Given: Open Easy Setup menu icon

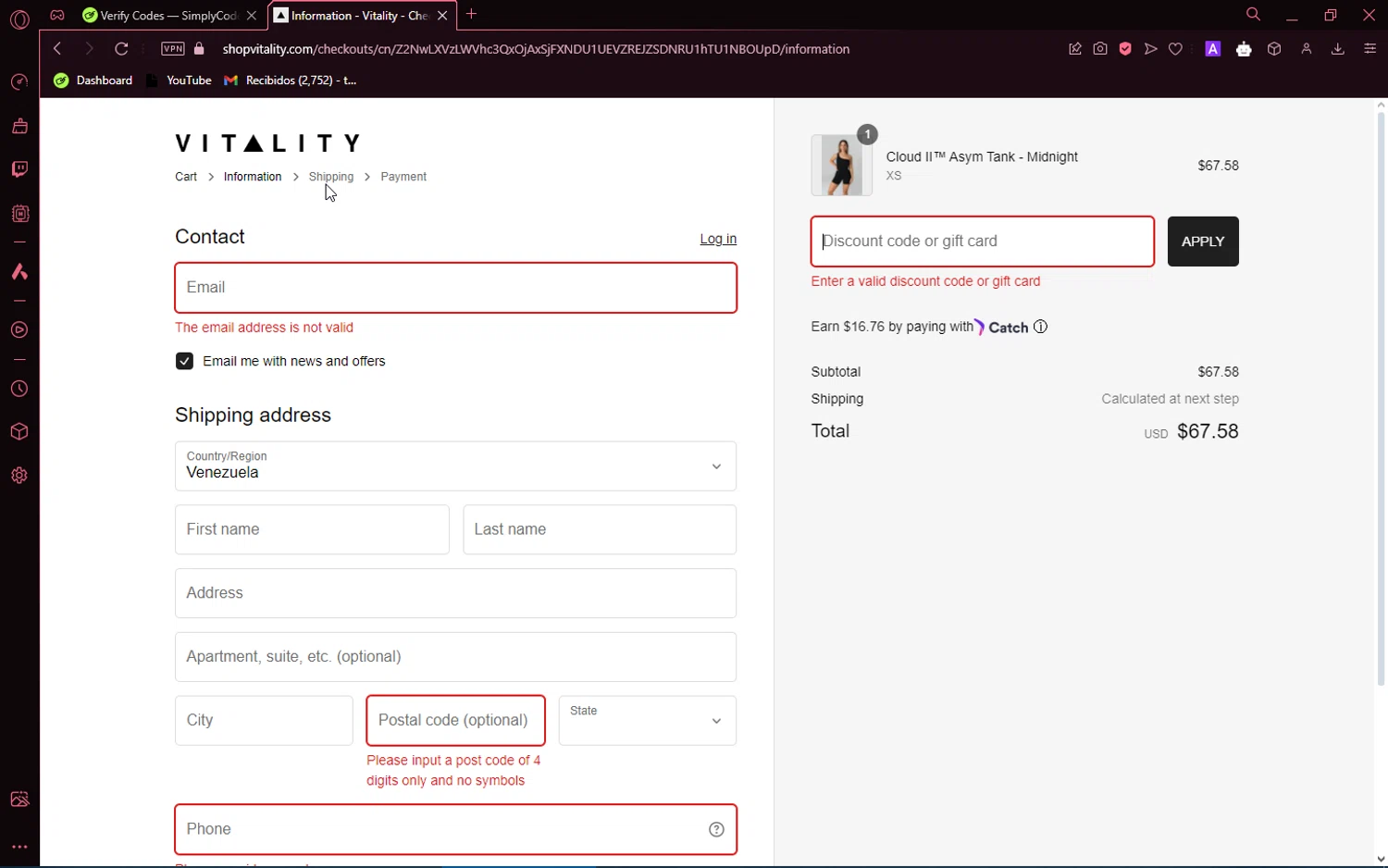Looking at the screenshot, I should coord(1369,49).
